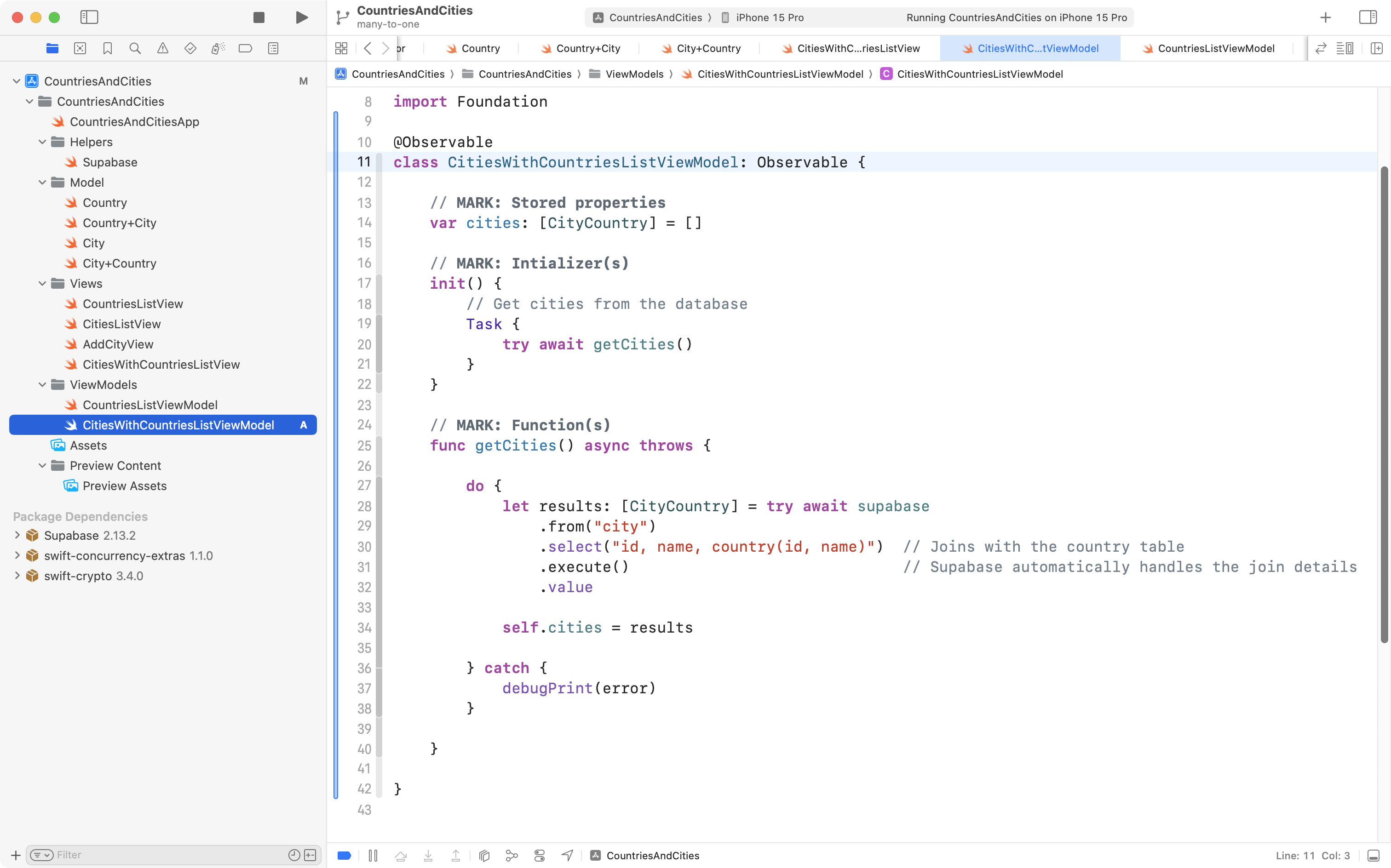Toggle breakpoints activation in the debug bar
Viewport: 1391px width, 868px height.
(344, 855)
